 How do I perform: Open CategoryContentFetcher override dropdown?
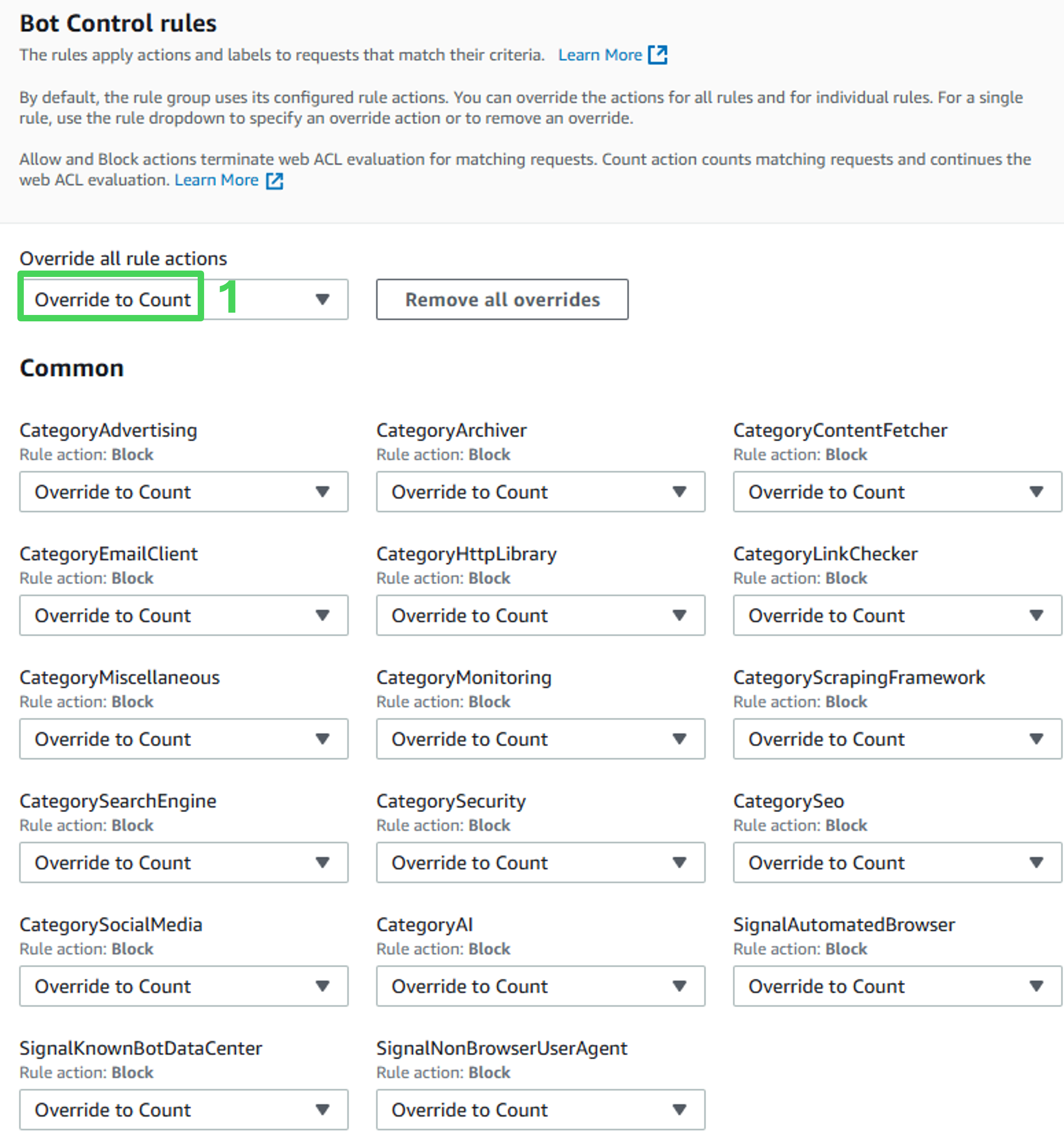(897, 491)
